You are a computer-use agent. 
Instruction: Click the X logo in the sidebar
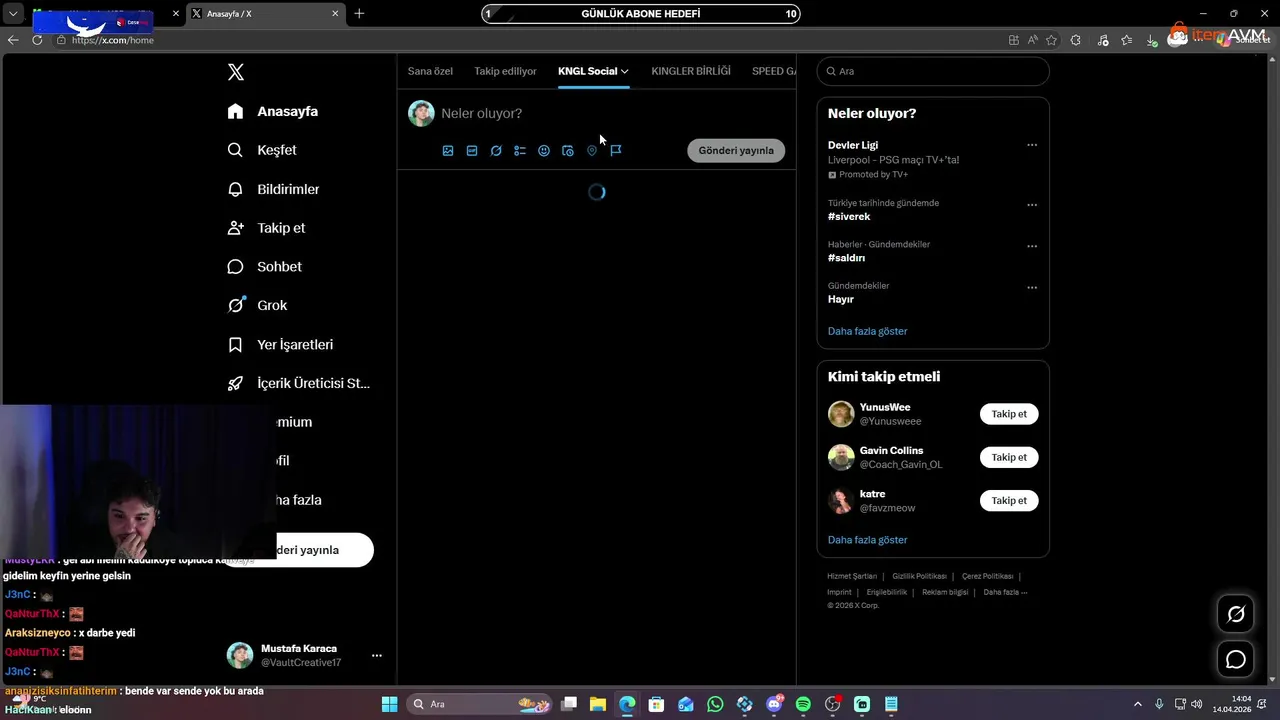click(x=236, y=72)
